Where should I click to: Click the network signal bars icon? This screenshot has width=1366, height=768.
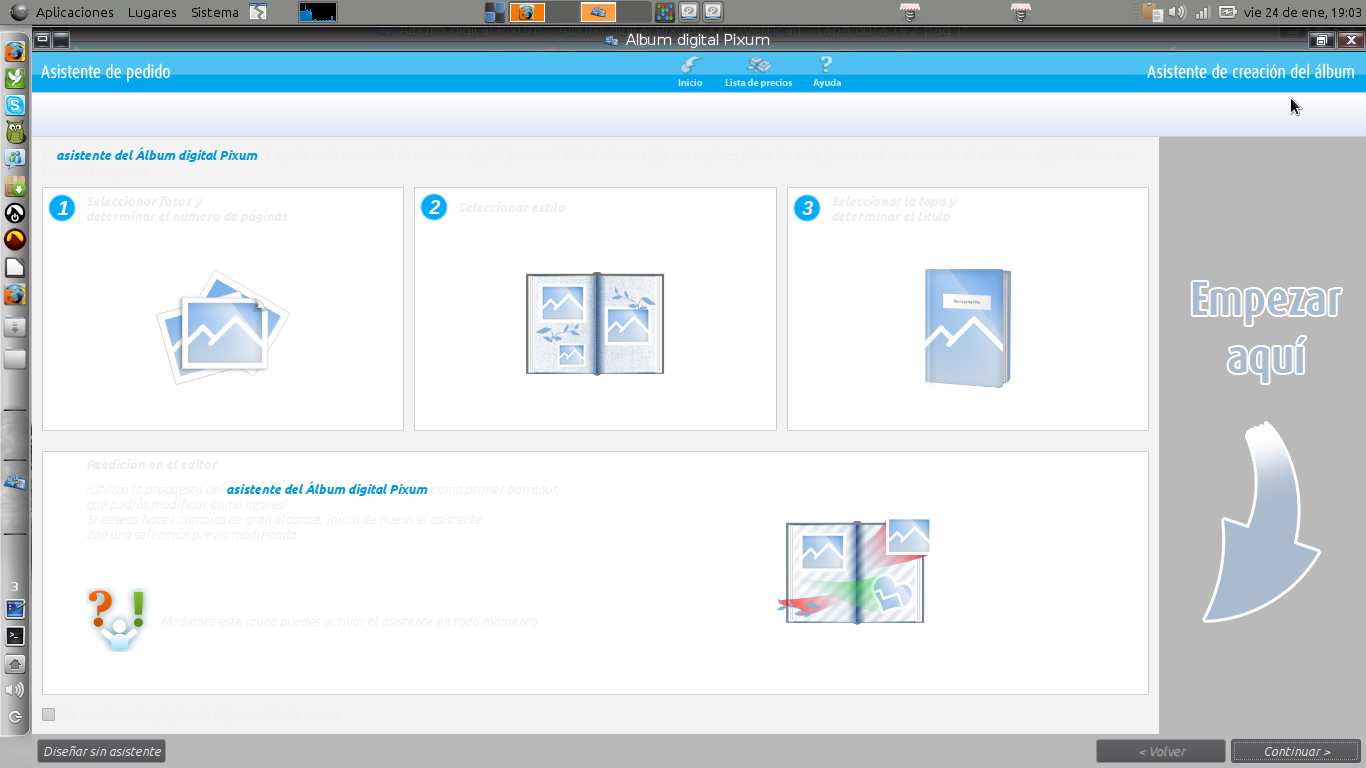[1202, 12]
